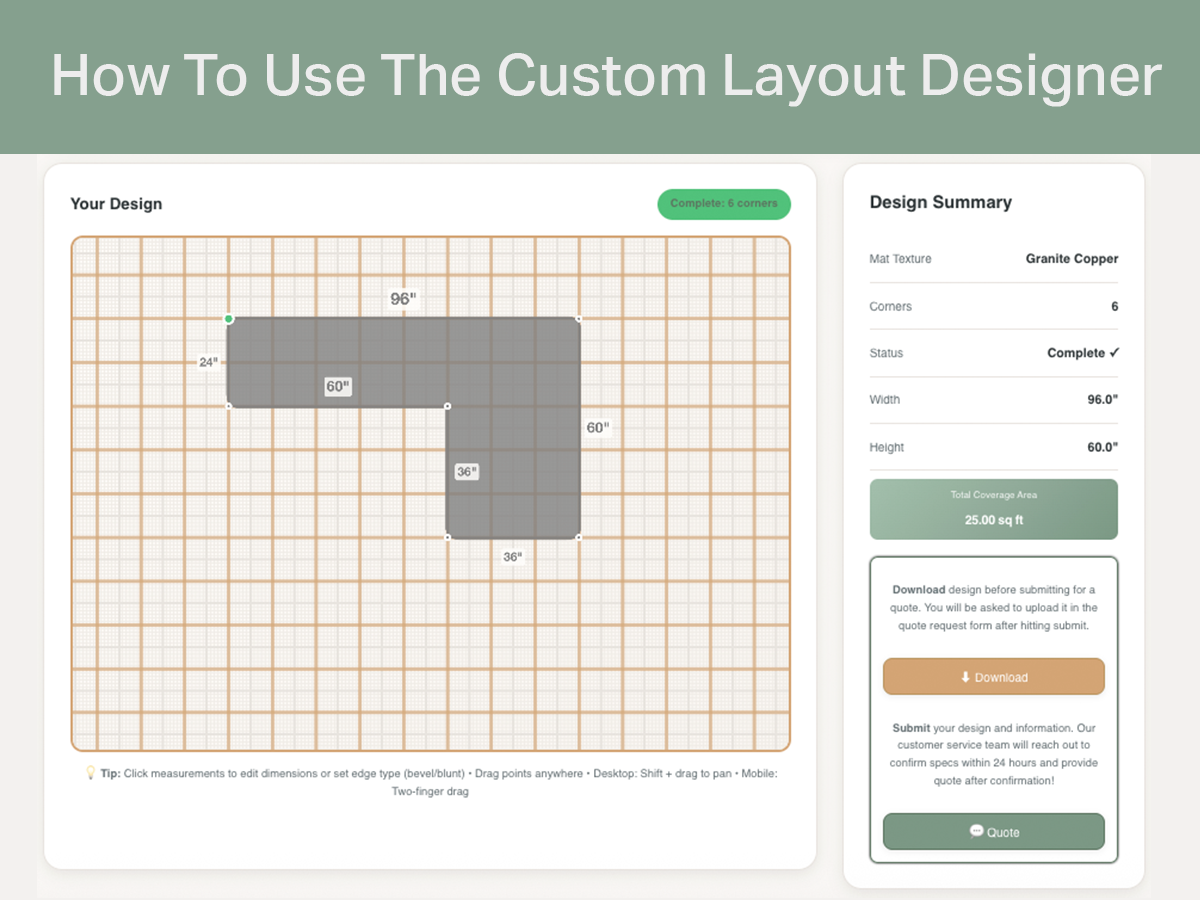Click the 36" measurement inside vertical leg
The image size is (1200, 900).
pos(467,472)
